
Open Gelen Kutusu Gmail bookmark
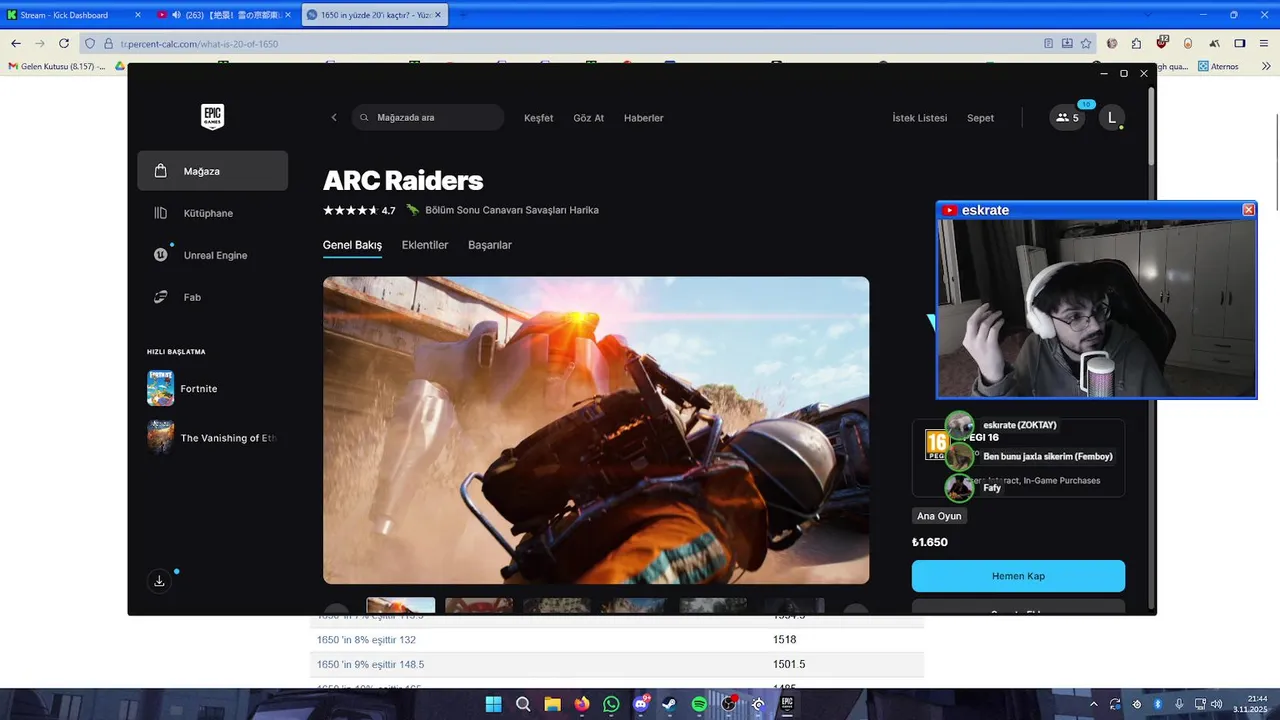(x=56, y=66)
